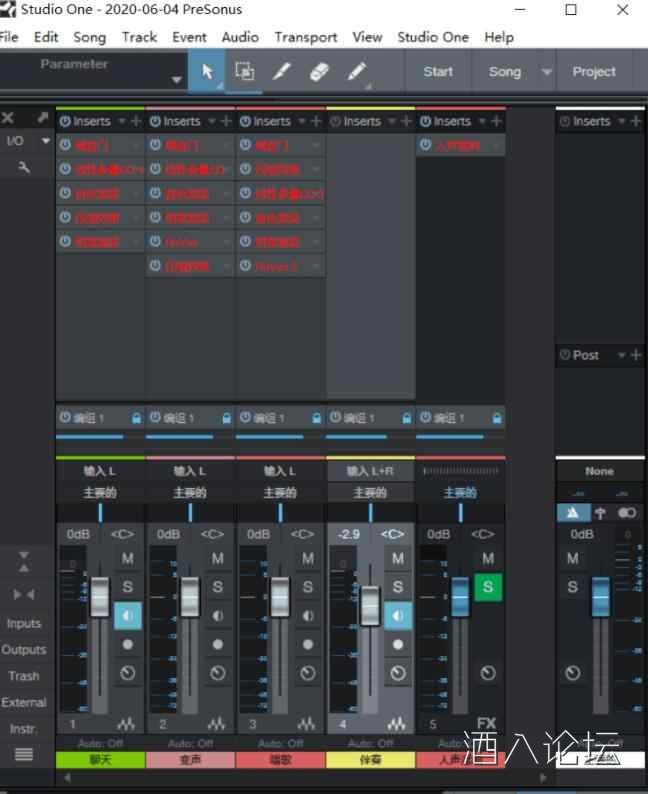
Task: Click the hamburger lines icon at the bottom left
Action: [23, 754]
